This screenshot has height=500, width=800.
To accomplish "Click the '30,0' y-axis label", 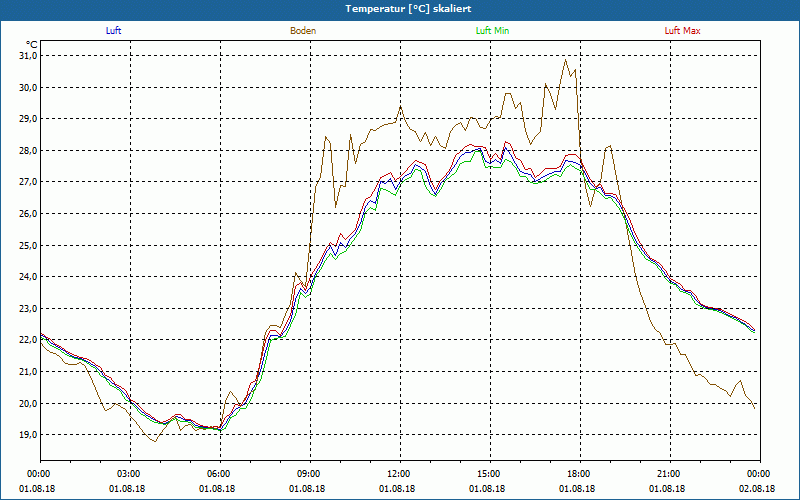I will [x=28, y=87].
